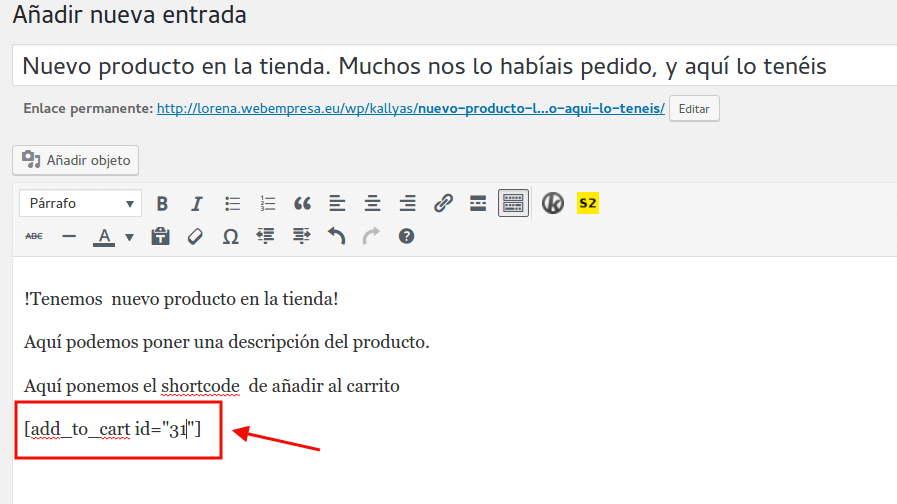Image resolution: width=897 pixels, height=504 pixels.
Task: Click the 'Enlace permanente:' label
Action: [88, 108]
